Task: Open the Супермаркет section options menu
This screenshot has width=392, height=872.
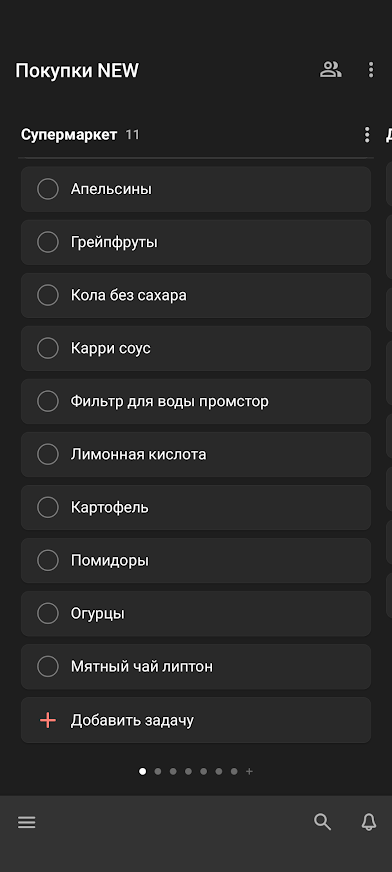Action: pos(366,135)
